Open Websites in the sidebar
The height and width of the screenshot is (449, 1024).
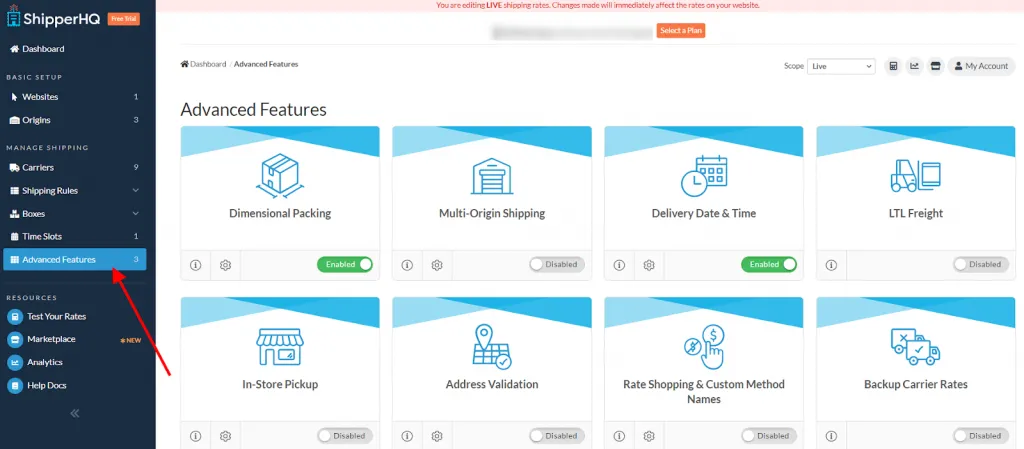[x=74, y=97]
